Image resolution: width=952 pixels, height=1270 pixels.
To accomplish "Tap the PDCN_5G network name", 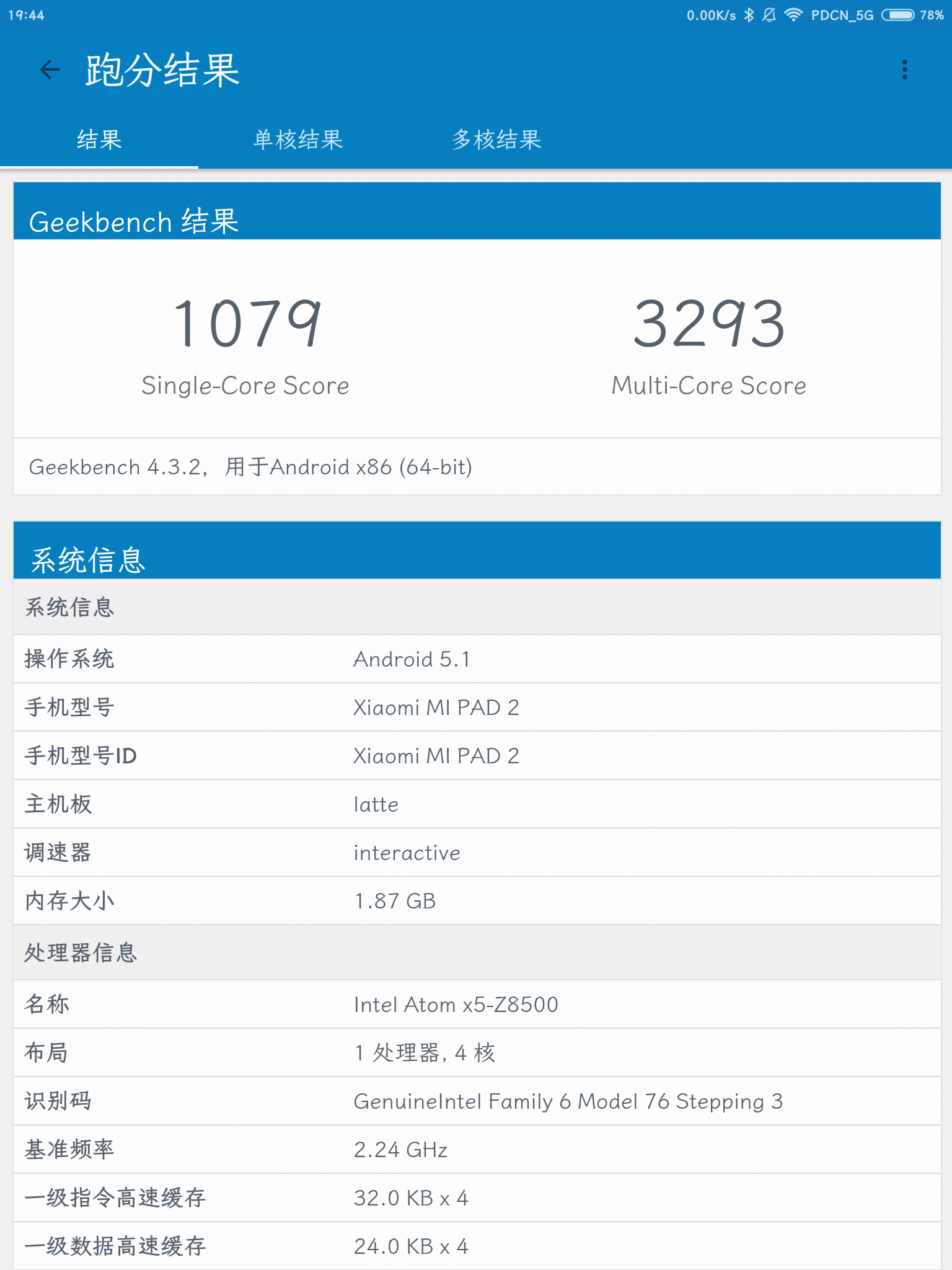I will (x=842, y=15).
